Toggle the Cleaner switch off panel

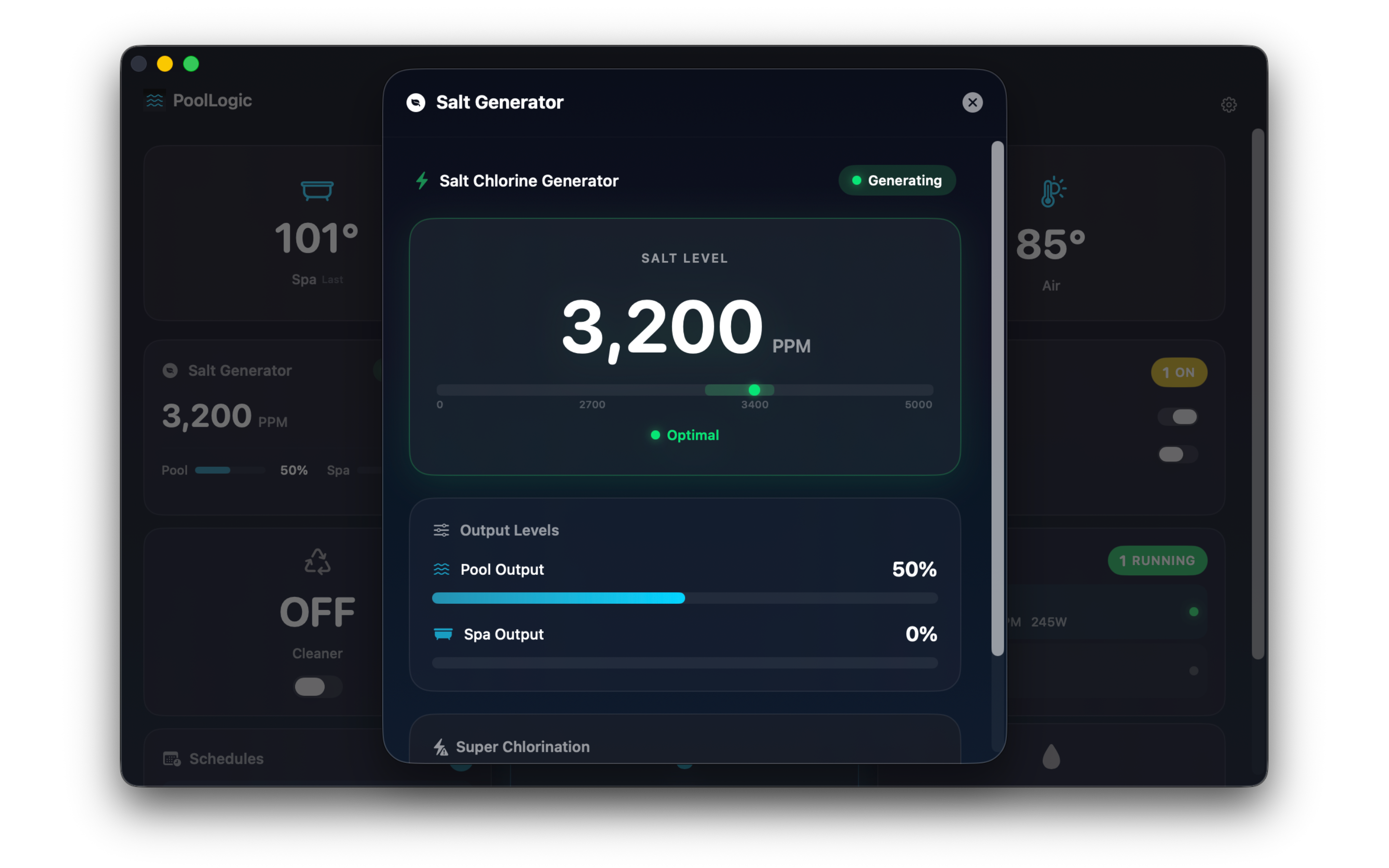316,687
